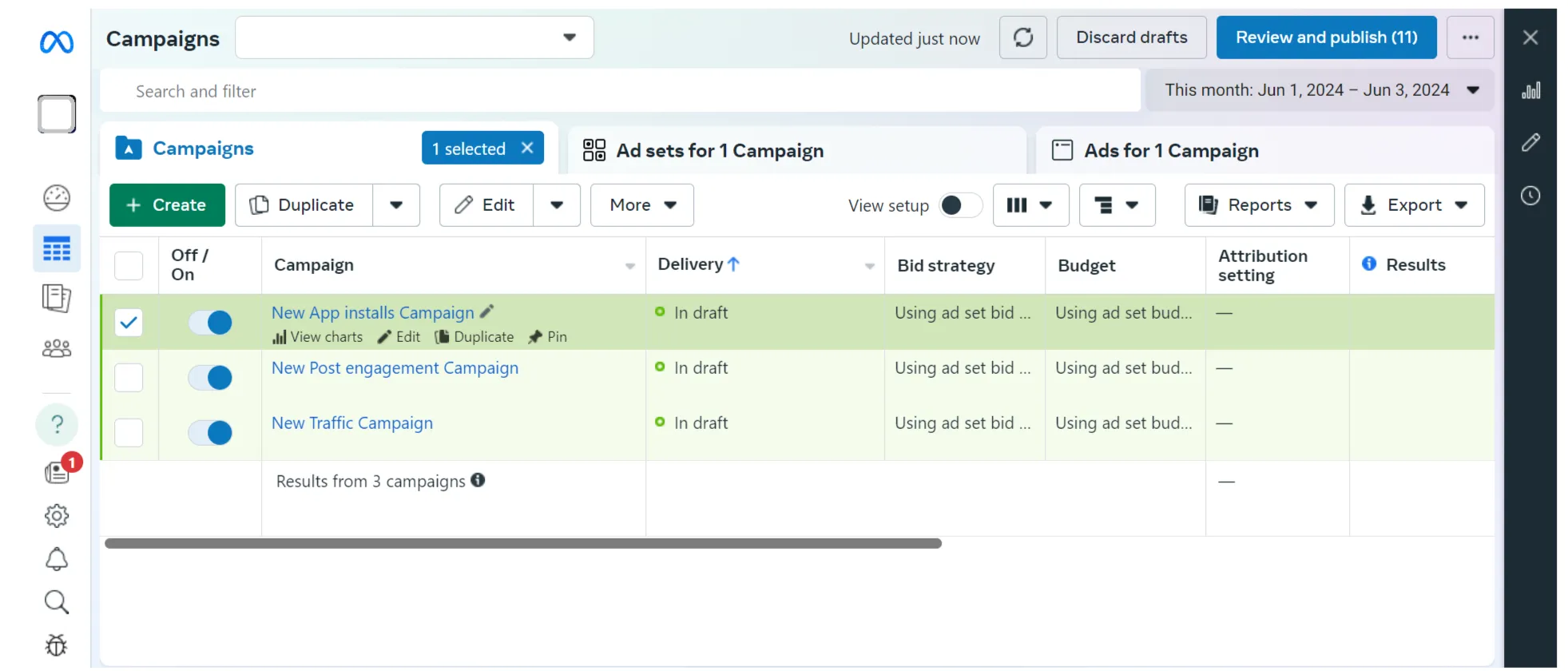Click the Review and publish button
Screen dimensions: 1568x671
(x=1326, y=38)
